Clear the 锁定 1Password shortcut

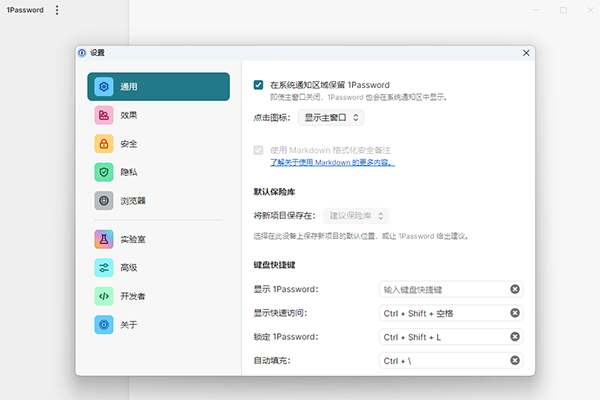click(515, 337)
